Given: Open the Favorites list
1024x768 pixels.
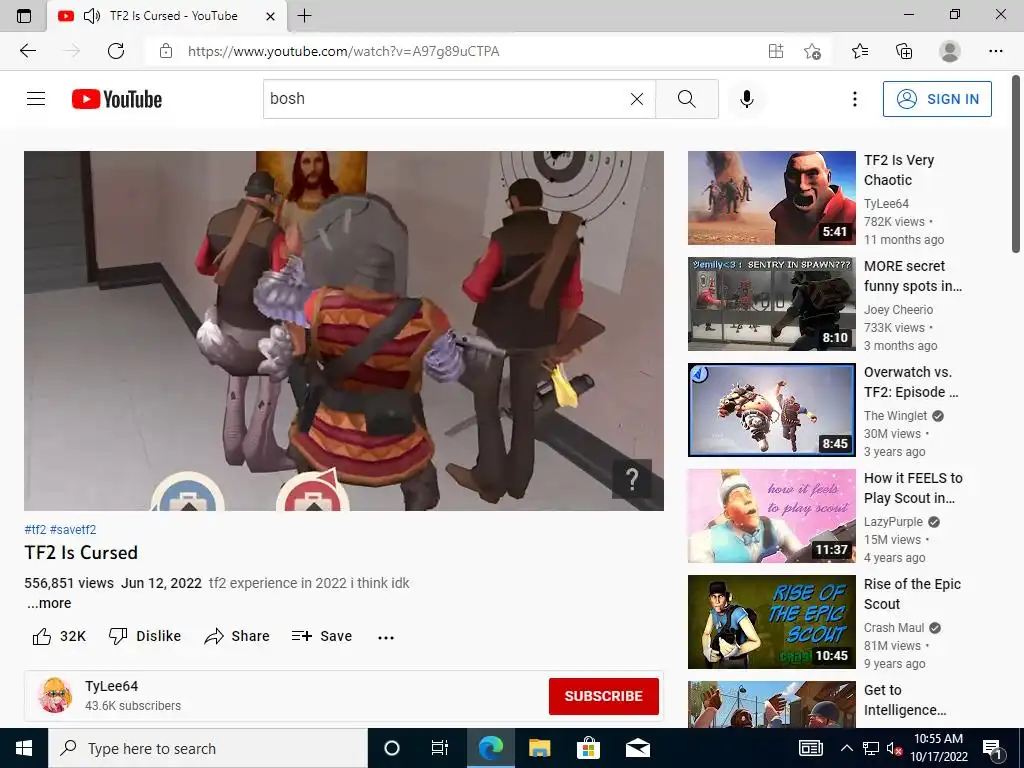Looking at the screenshot, I should tap(860, 51).
